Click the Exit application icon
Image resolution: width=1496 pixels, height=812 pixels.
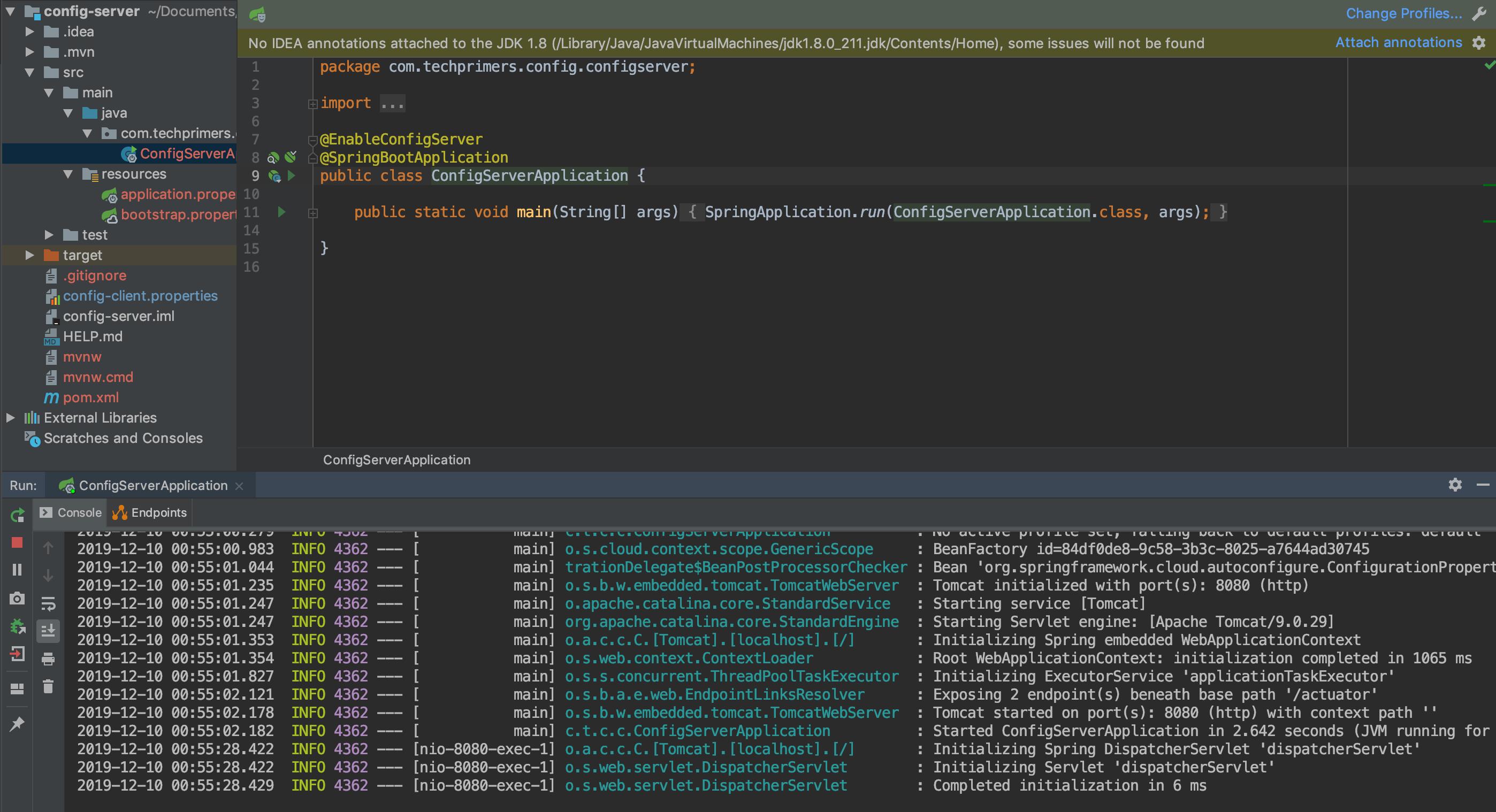tap(18, 654)
